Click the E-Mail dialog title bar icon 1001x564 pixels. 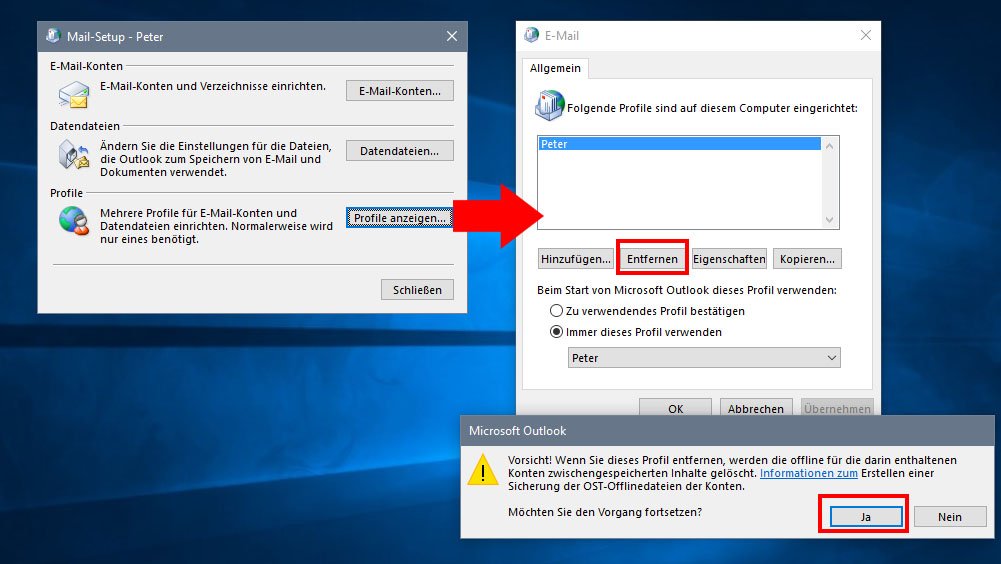click(532, 36)
